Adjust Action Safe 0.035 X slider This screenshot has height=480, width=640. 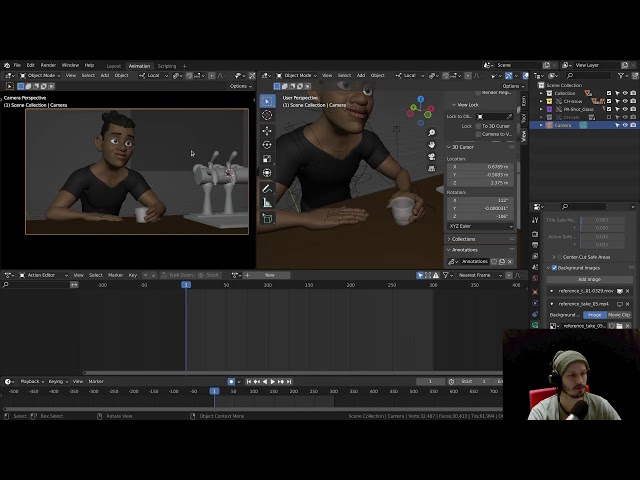(x=603, y=237)
